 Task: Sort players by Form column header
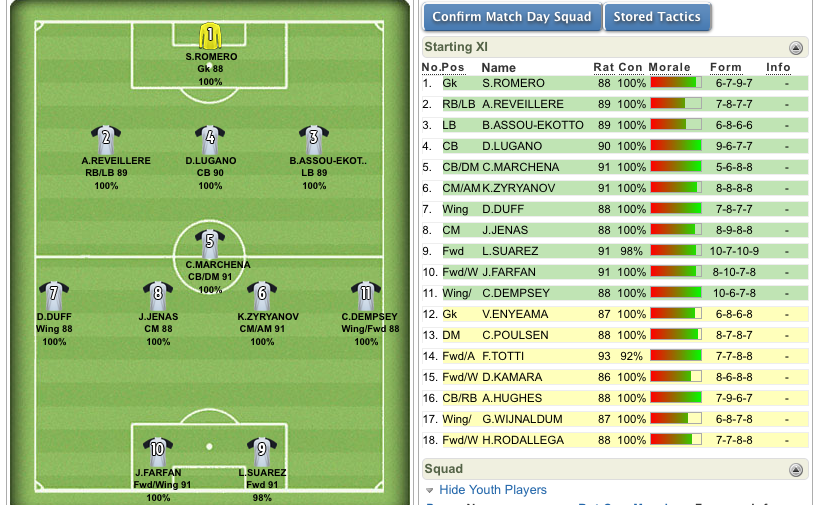[x=725, y=67]
